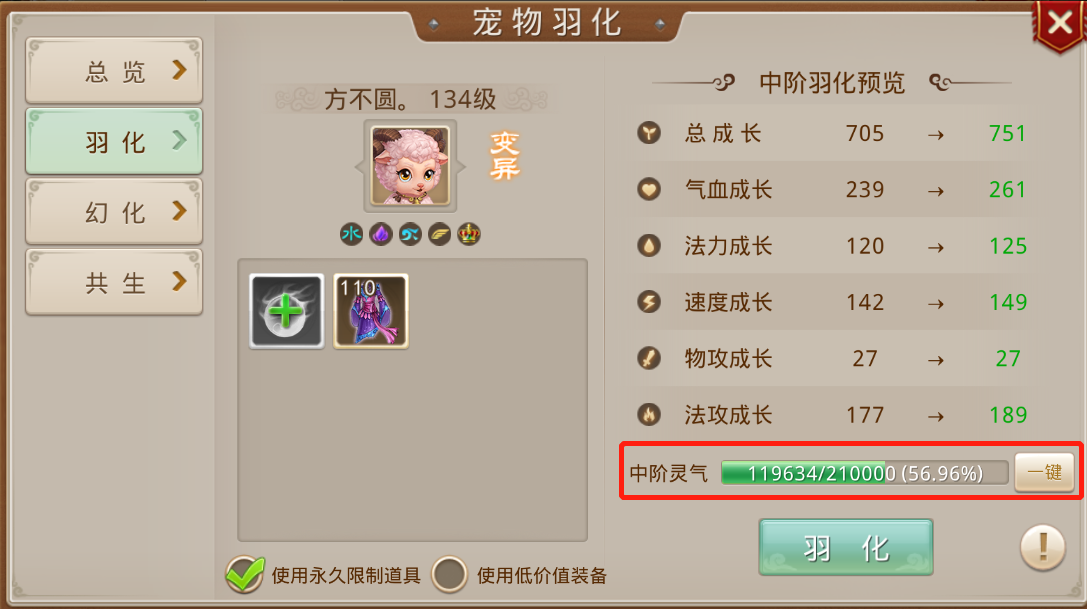Click the green 羽化 button
Viewport: 1087px width, 609px height.
click(x=846, y=547)
